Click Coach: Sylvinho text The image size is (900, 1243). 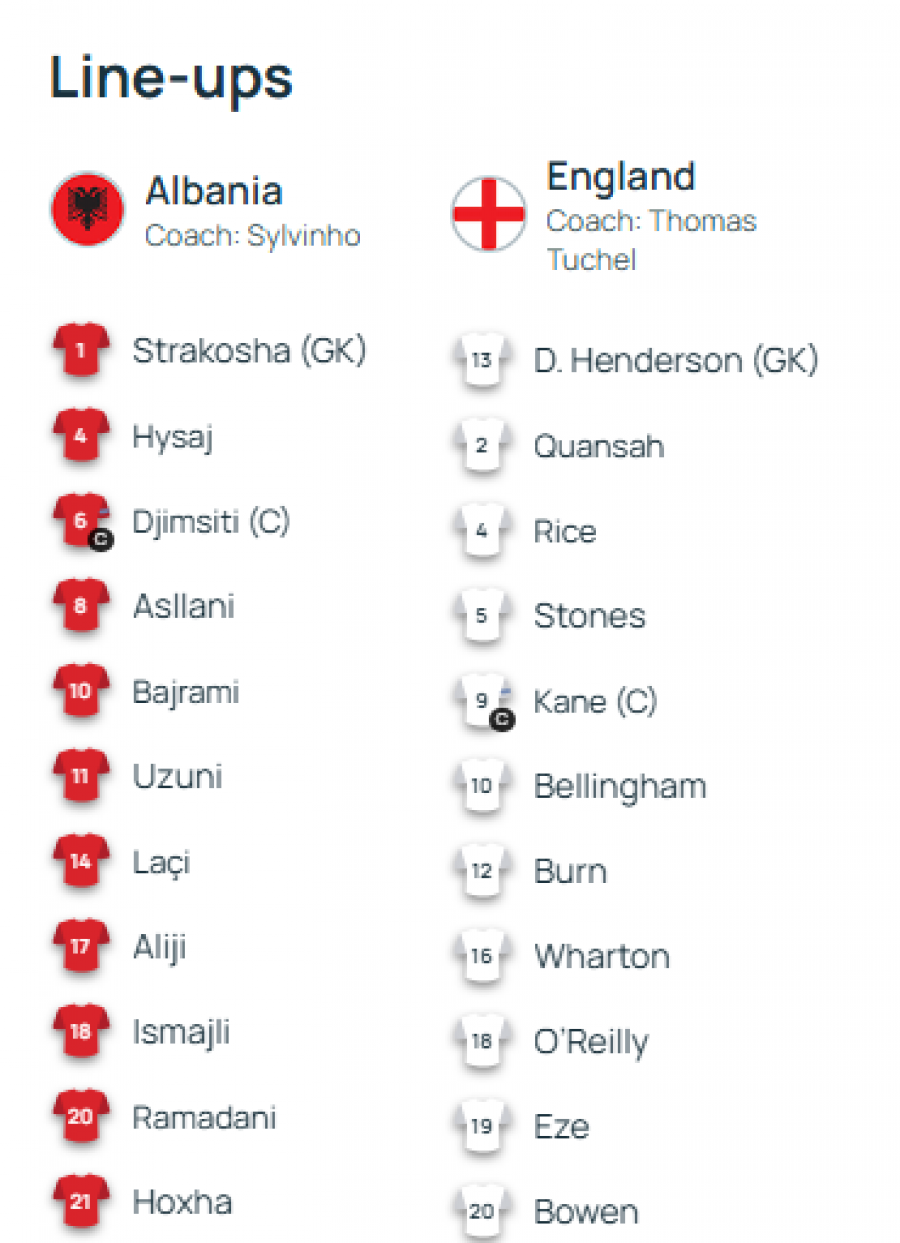click(x=252, y=236)
